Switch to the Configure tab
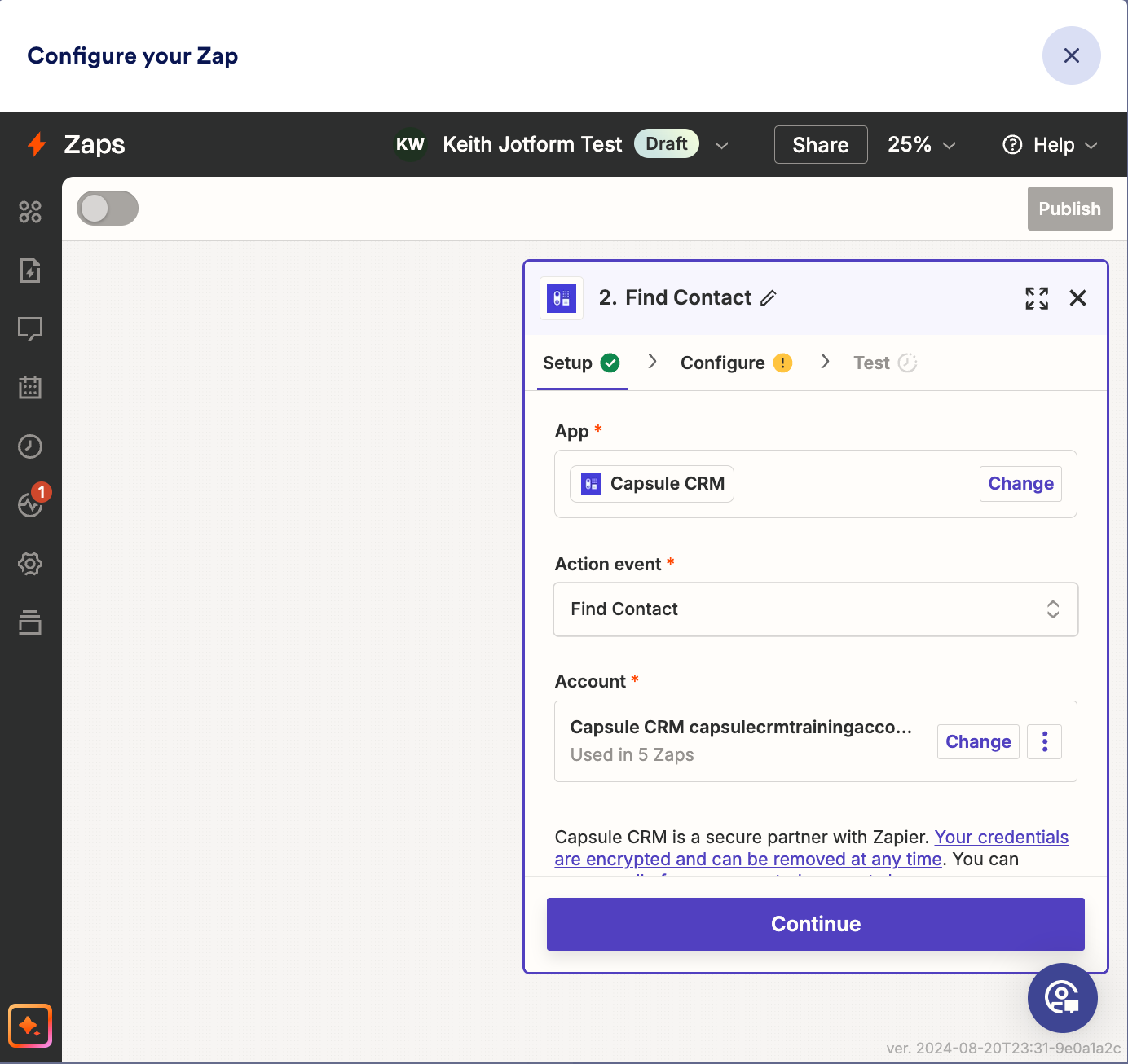Viewport: 1128px width, 1064px height. coord(736,363)
